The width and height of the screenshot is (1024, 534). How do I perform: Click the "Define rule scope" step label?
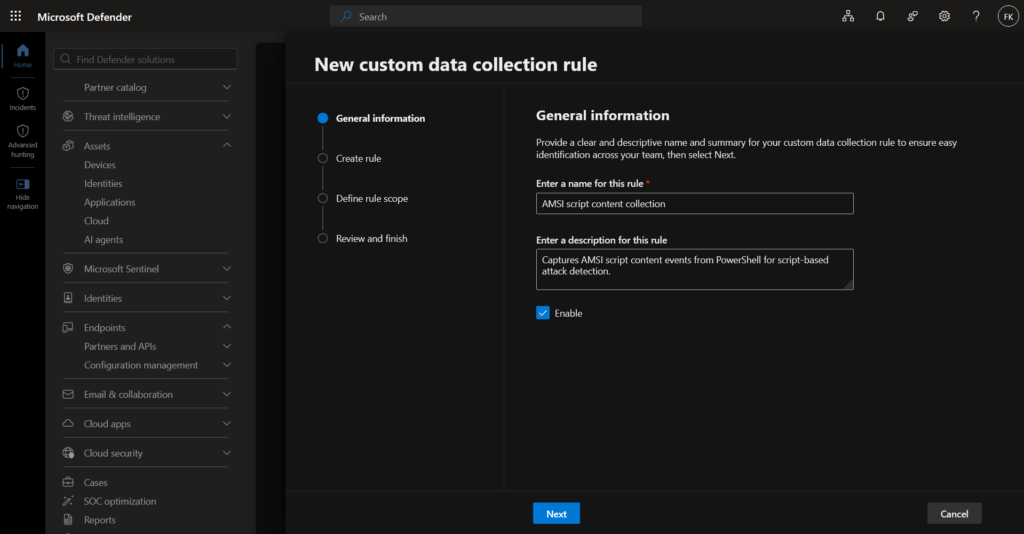coord(372,198)
